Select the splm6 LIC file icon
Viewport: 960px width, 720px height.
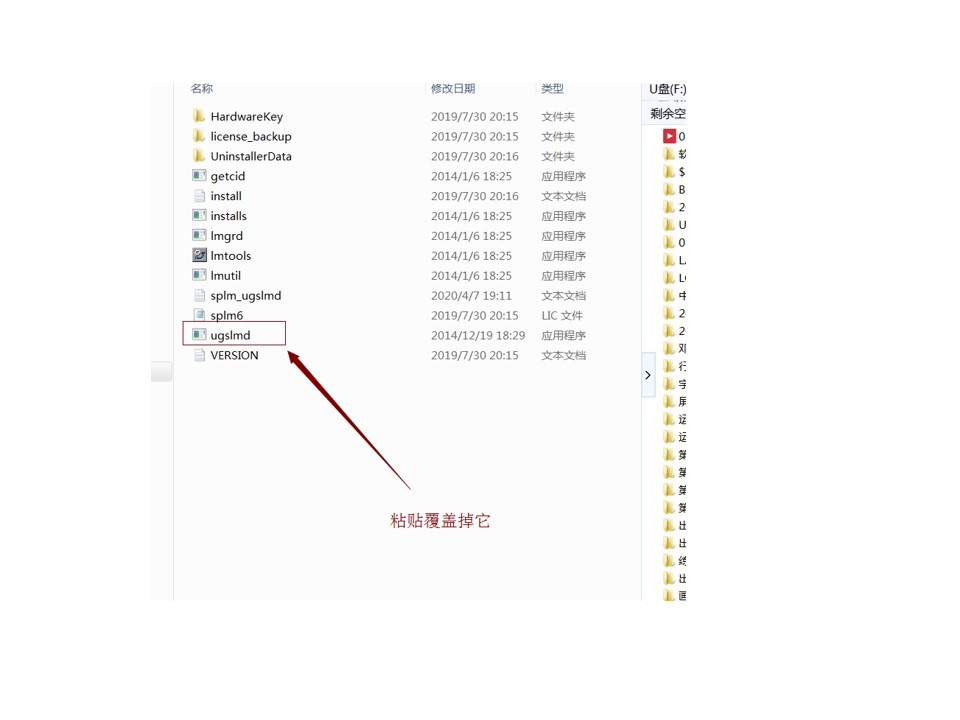pyautogui.click(x=199, y=315)
